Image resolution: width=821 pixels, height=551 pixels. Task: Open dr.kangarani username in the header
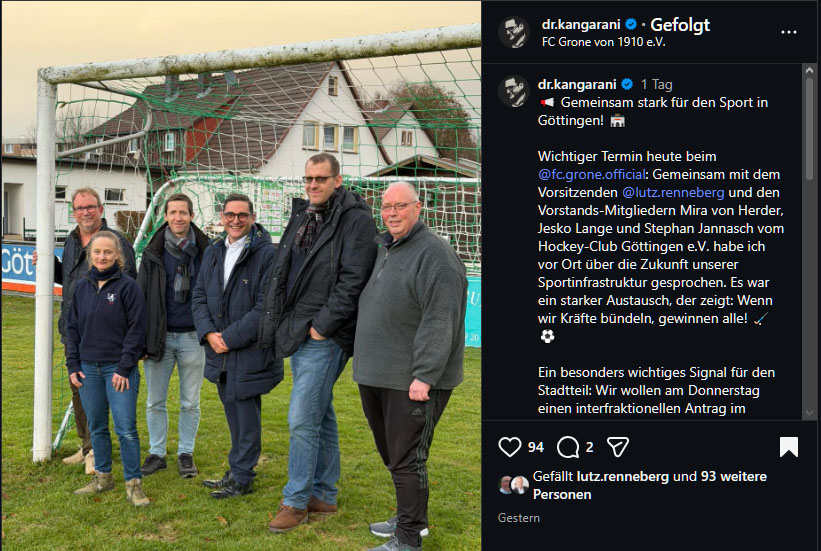[581, 24]
